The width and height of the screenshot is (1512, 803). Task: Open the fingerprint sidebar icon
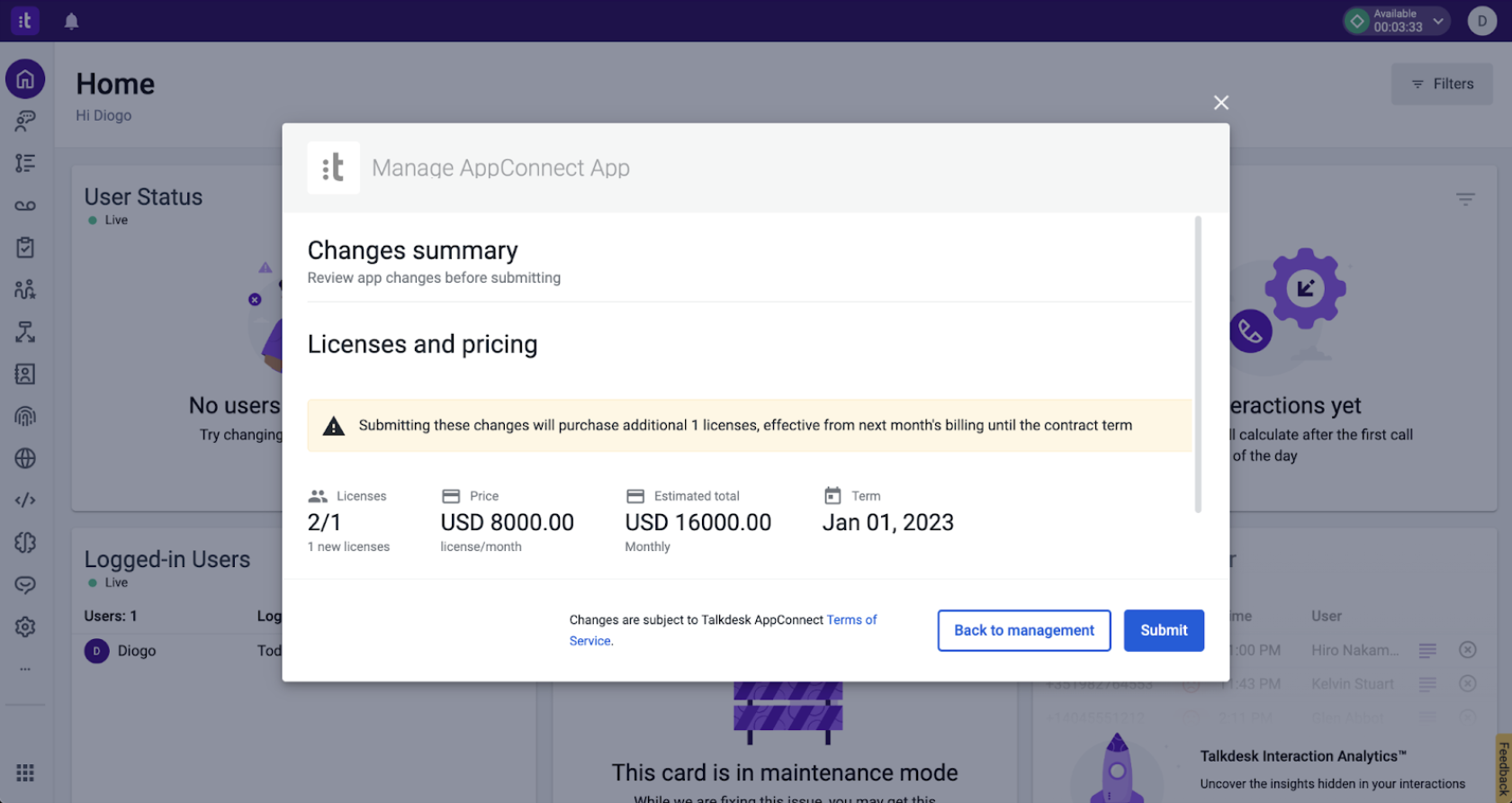point(25,416)
